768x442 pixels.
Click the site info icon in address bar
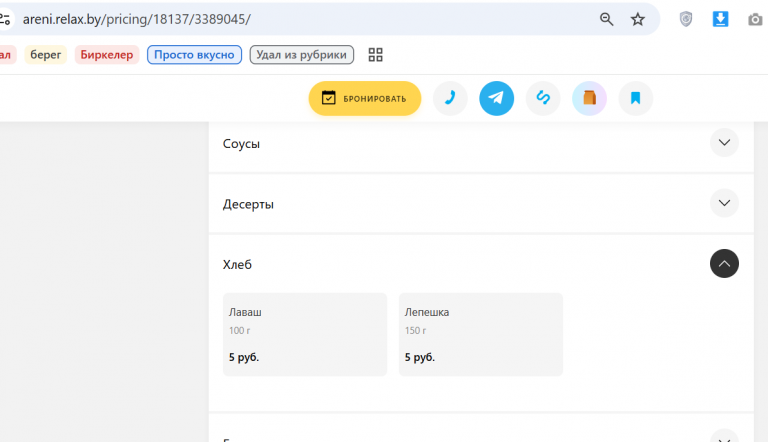pyautogui.click(x=6, y=20)
